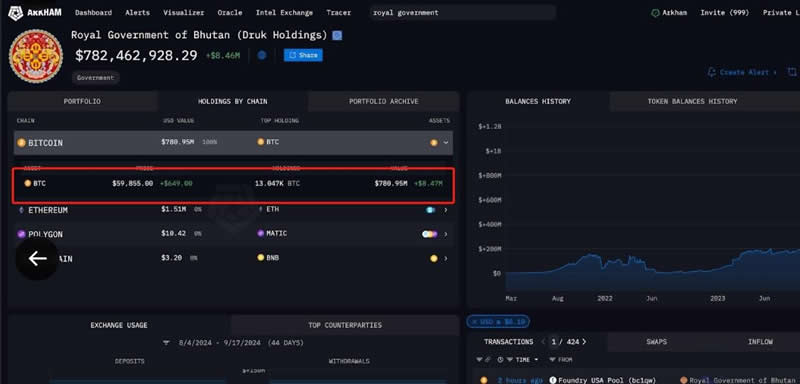Go to next transactions page arrow

coord(584,342)
